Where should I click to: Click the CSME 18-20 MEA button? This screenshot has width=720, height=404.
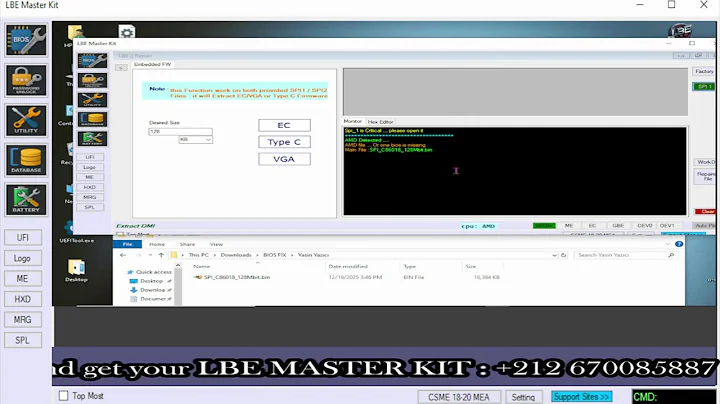(459, 397)
